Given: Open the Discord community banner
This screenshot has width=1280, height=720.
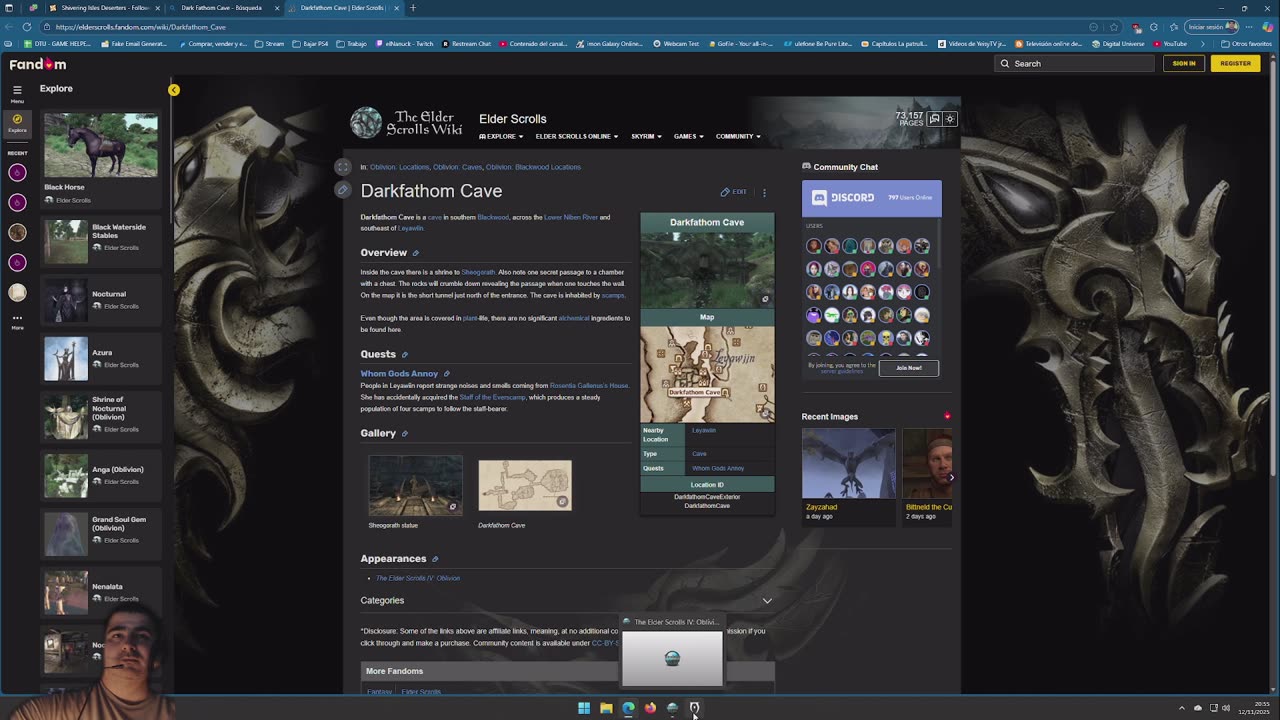Looking at the screenshot, I should pyautogui.click(x=871, y=198).
